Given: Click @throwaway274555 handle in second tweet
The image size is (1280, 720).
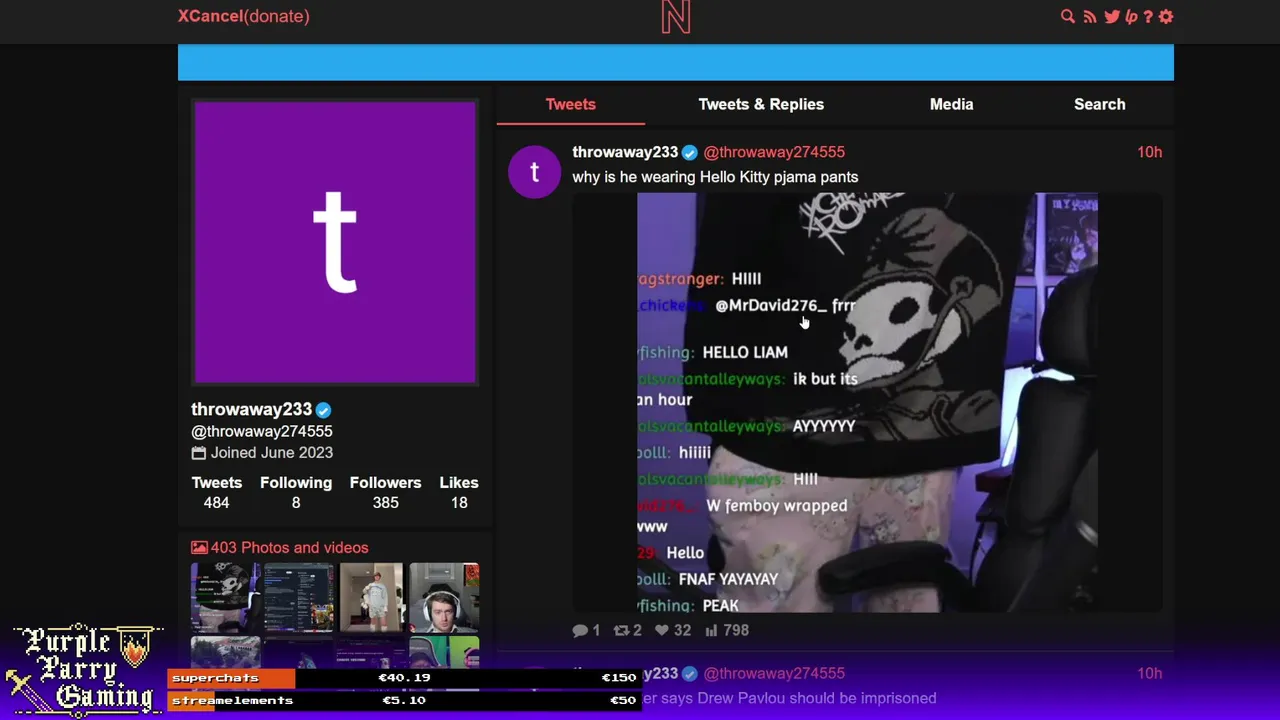Looking at the screenshot, I should click(x=774, y=673).
